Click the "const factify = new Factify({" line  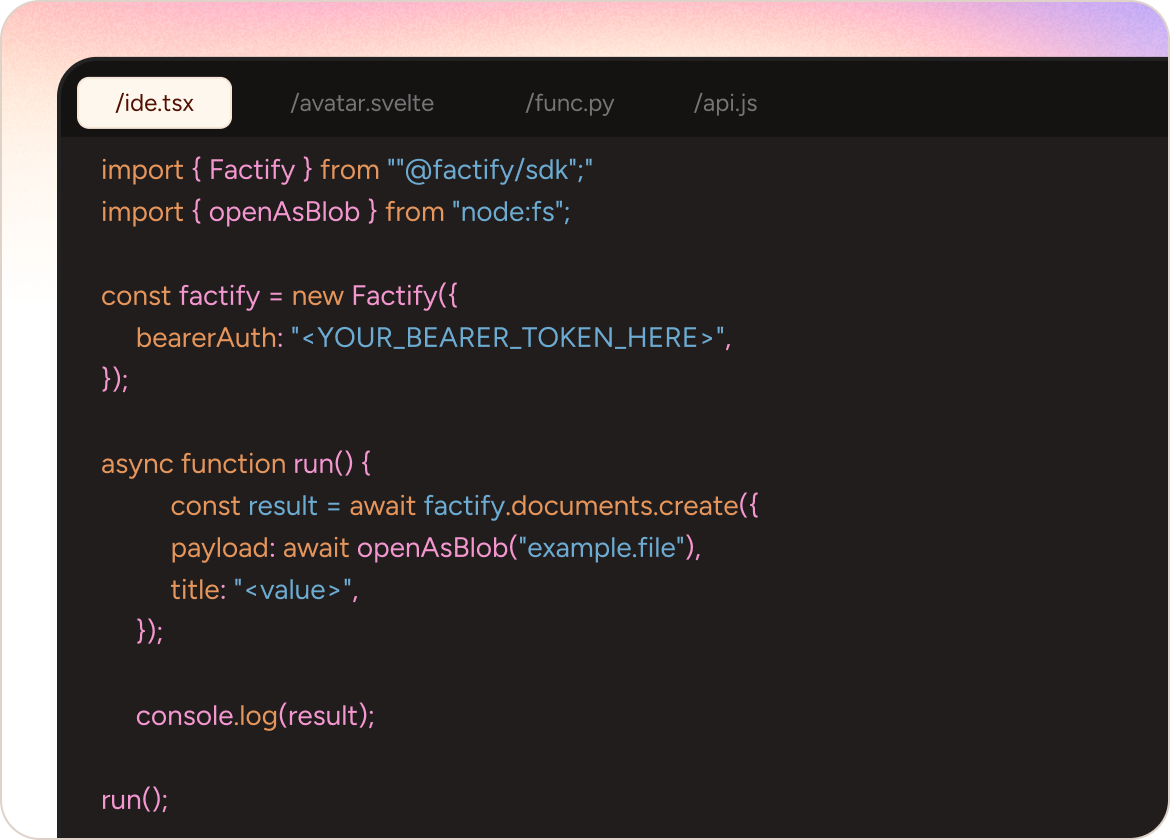click(280, 296)
